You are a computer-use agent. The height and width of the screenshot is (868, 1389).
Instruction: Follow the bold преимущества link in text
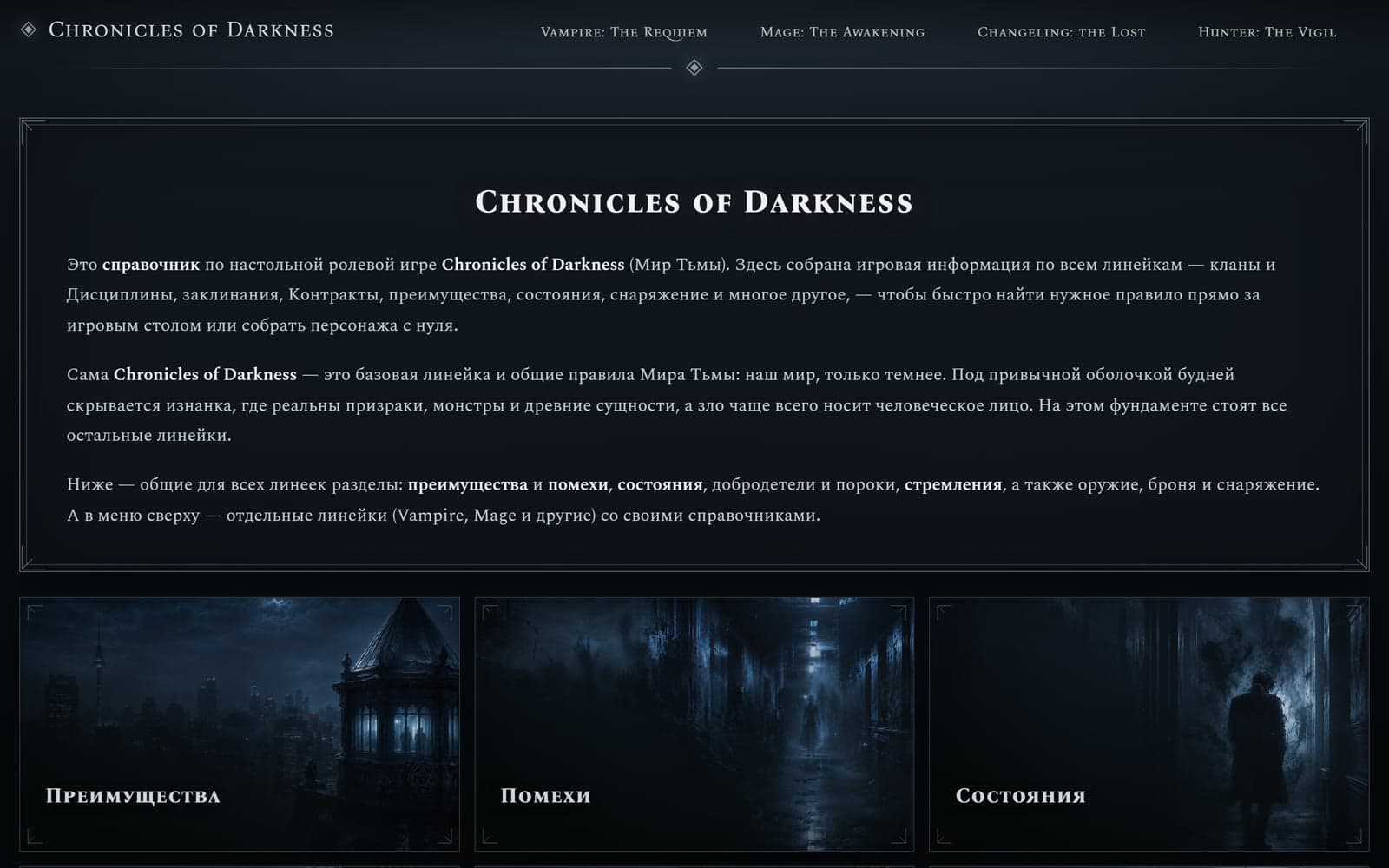click(x=468, y=484)
